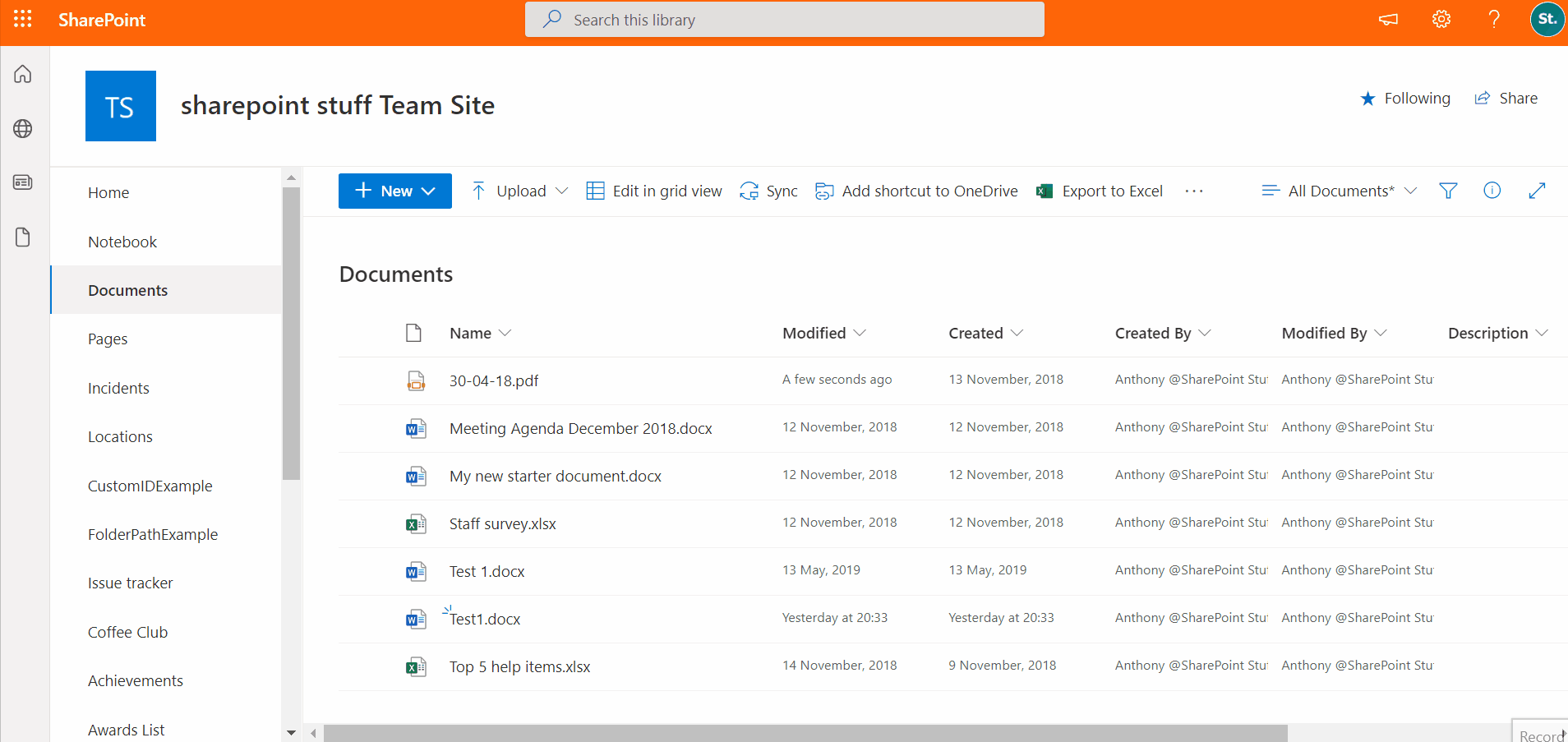Viewport: 1568px width, 742px height.
Task: Open Staff survey.xlsx file
Action: (x=502, y=523)
